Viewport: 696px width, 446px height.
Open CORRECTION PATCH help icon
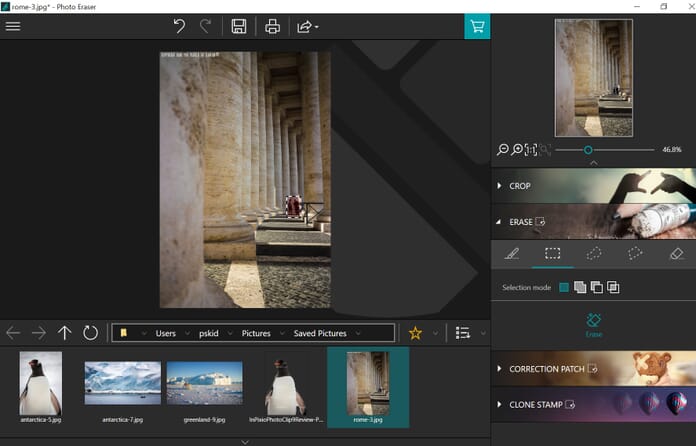(x=593, y=368)
